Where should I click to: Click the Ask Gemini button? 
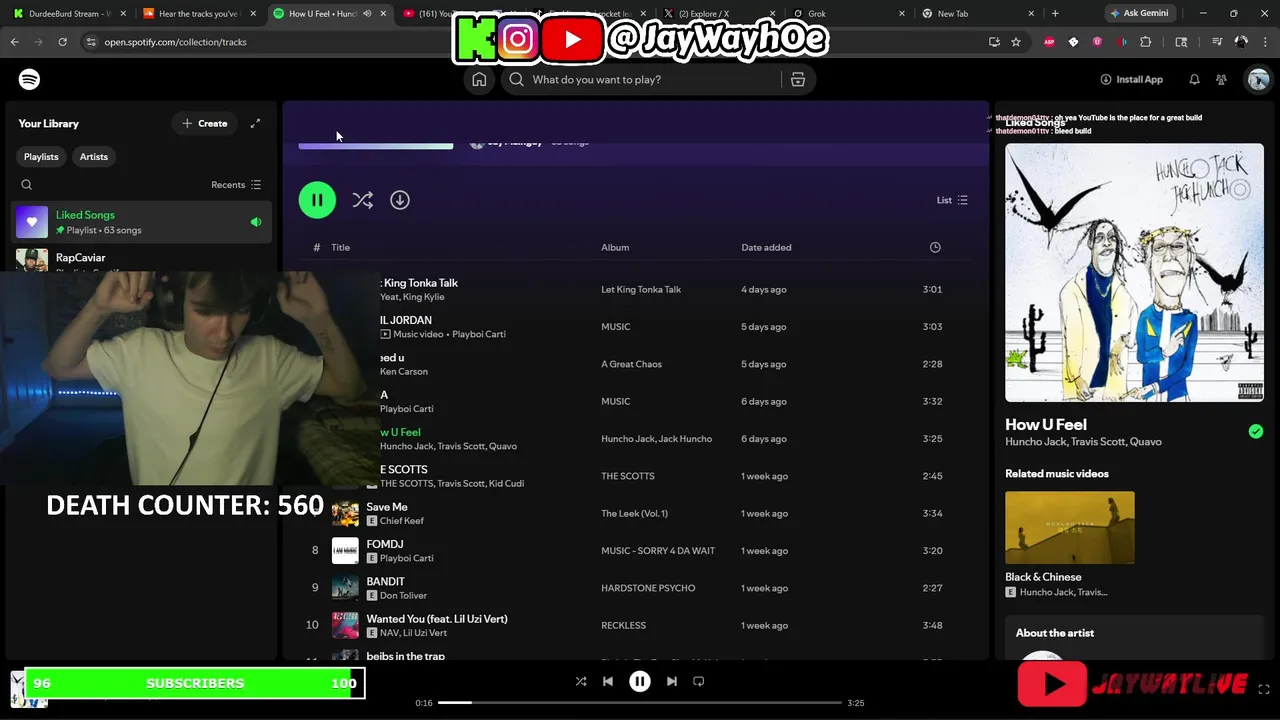pyautogui.click(x=1138, y=13)
